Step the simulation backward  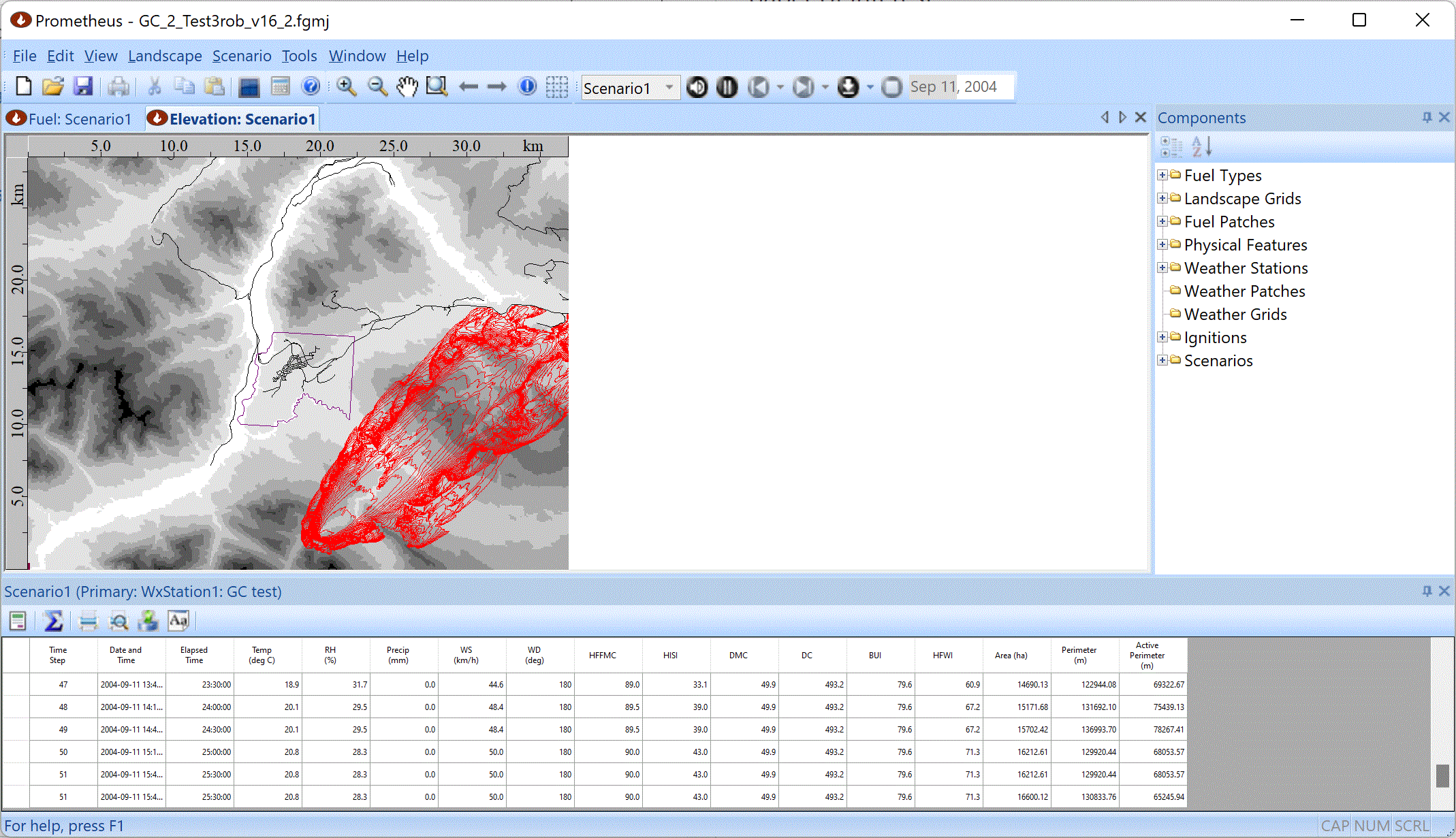(x=758, y=87)
